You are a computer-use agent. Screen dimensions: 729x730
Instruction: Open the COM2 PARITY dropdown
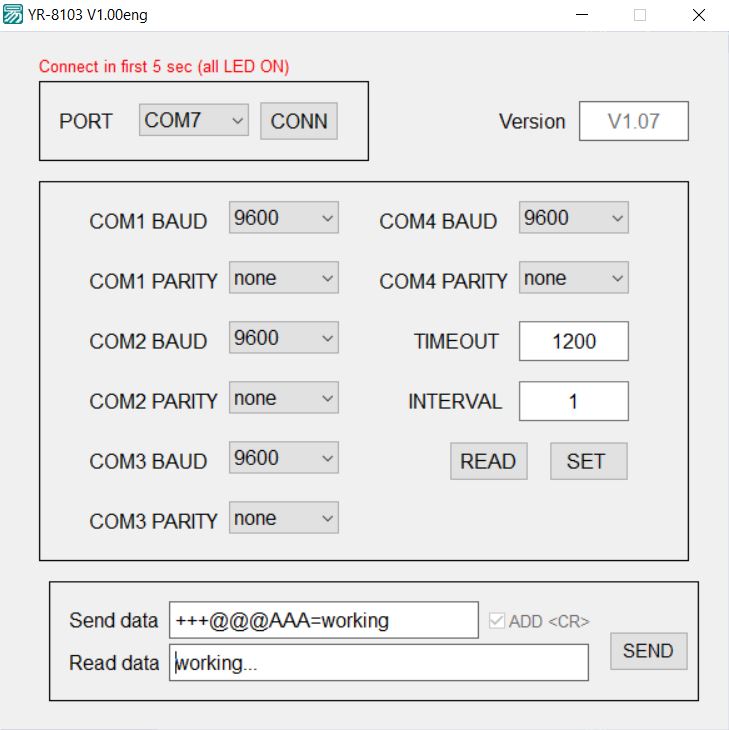283,398
